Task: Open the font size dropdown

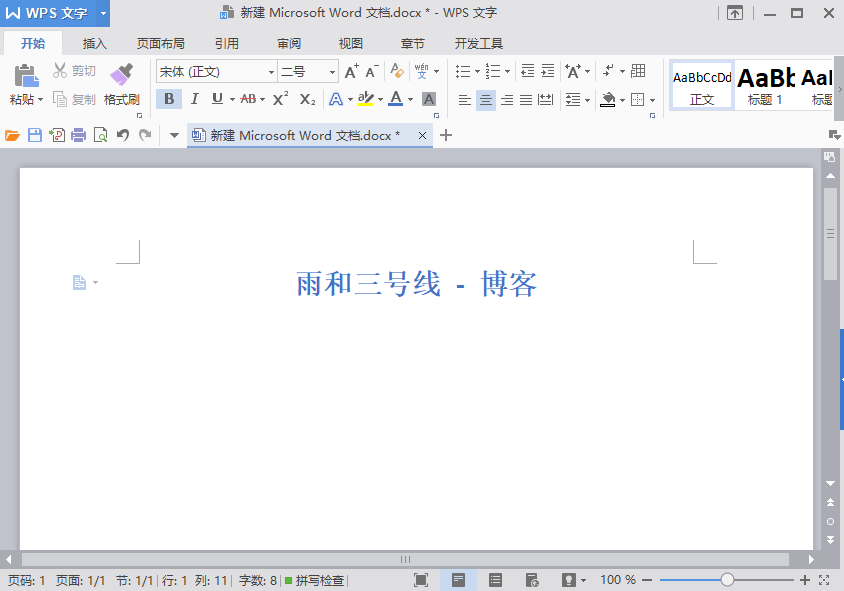Action: point(332,72)
